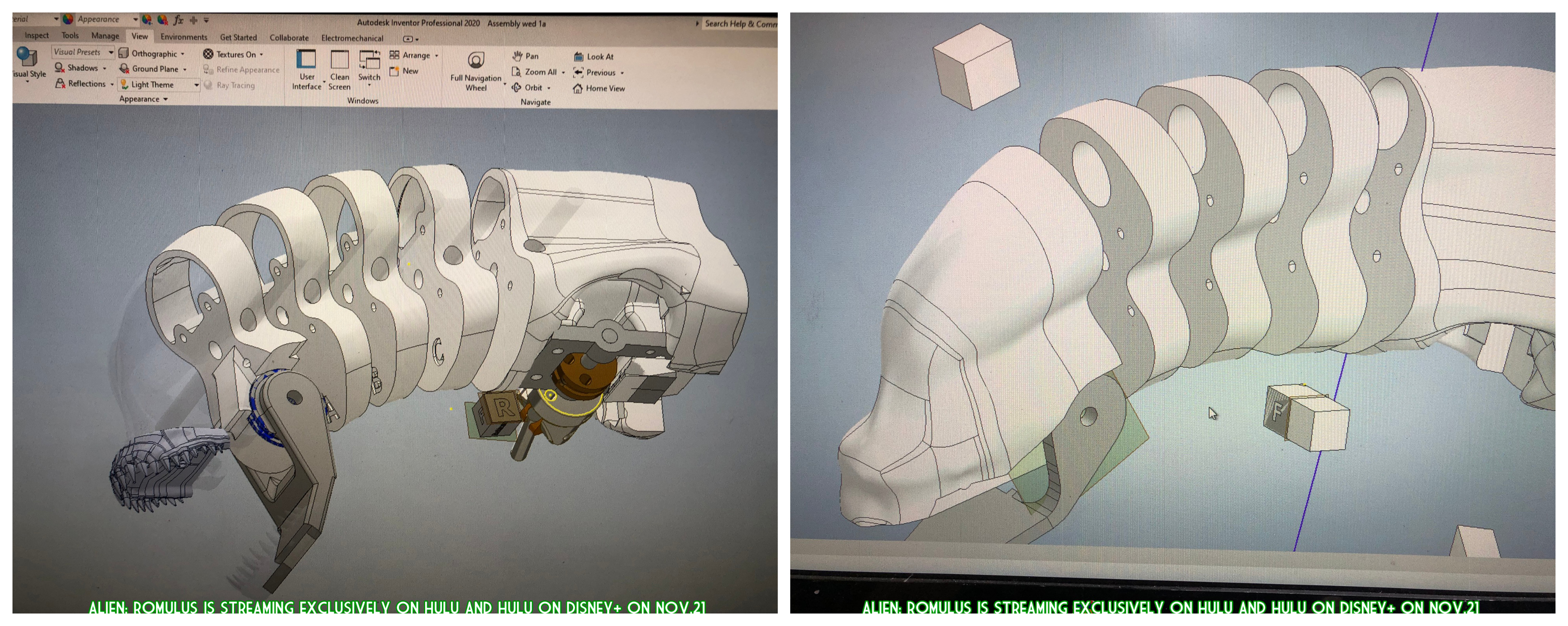The height and width of the screenshot is (626, 1568).
Task: Open the Visual Presets combo box
Action: click(x=83, y=52)
